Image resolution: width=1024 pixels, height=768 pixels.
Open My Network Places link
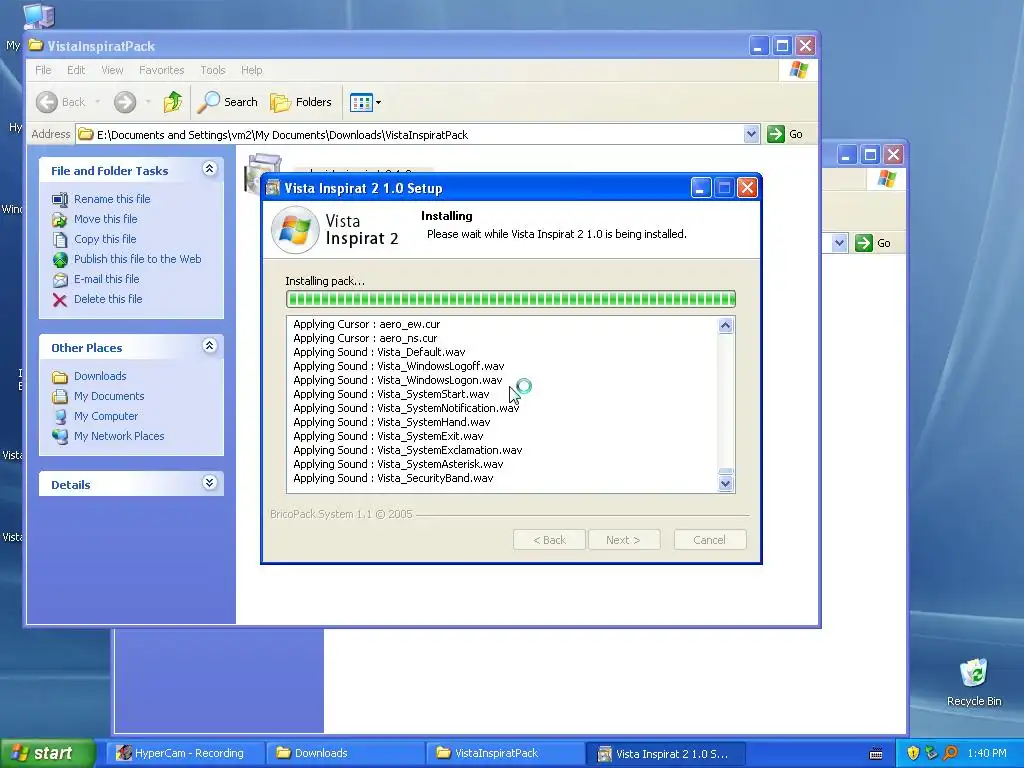(119, 436)
